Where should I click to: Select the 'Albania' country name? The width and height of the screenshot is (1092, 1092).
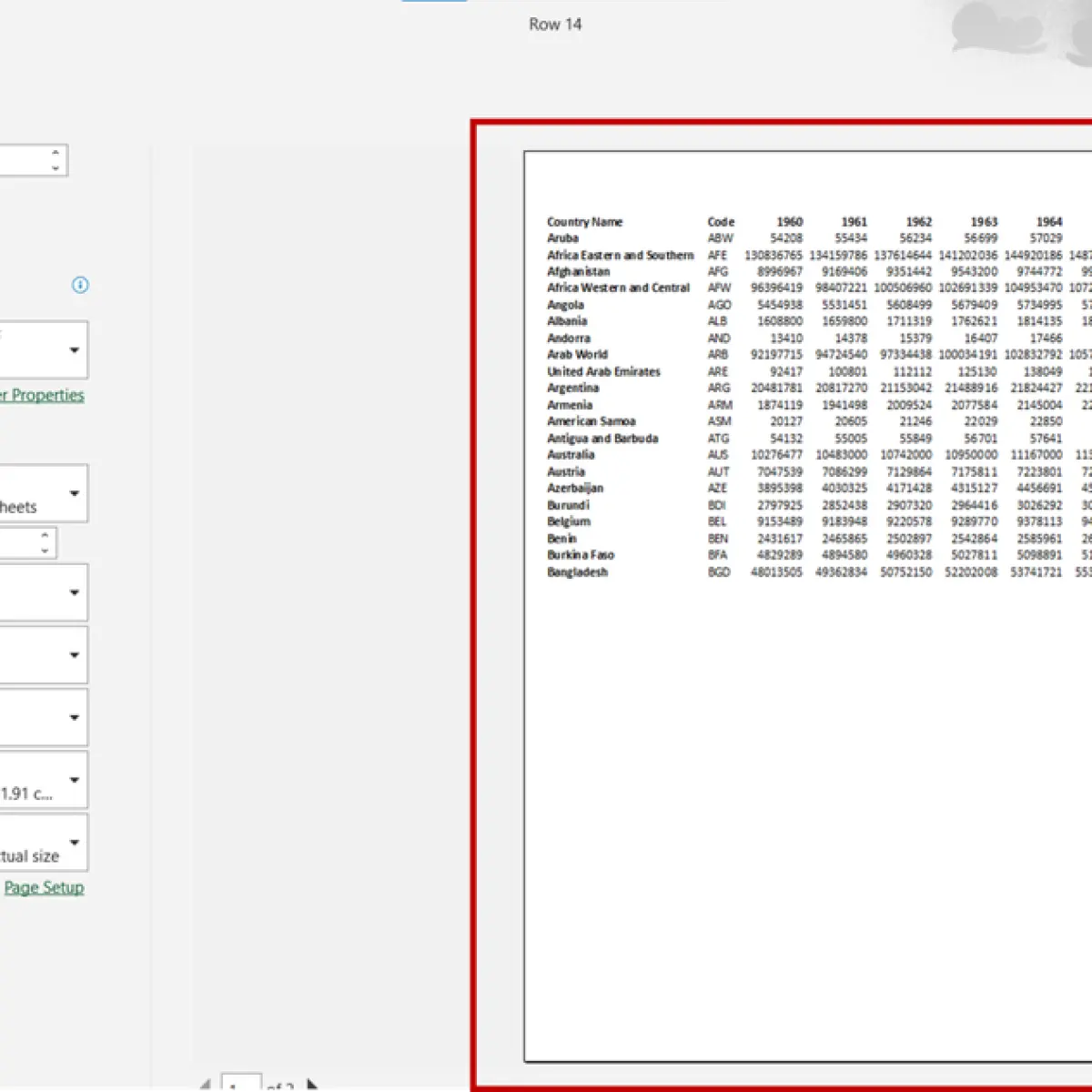[x=567, y=321]
